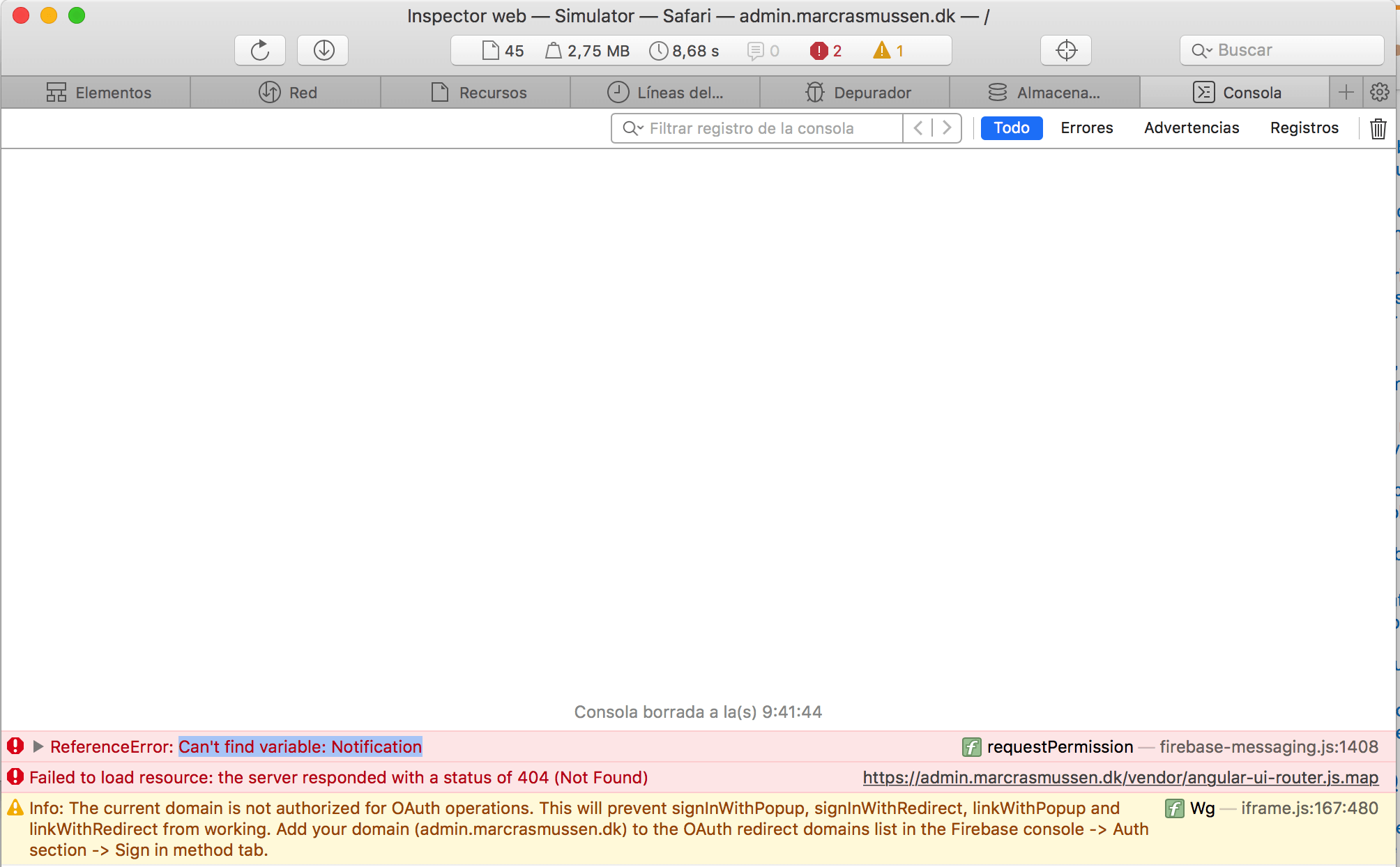Open the Almacena... tab

1045,93
